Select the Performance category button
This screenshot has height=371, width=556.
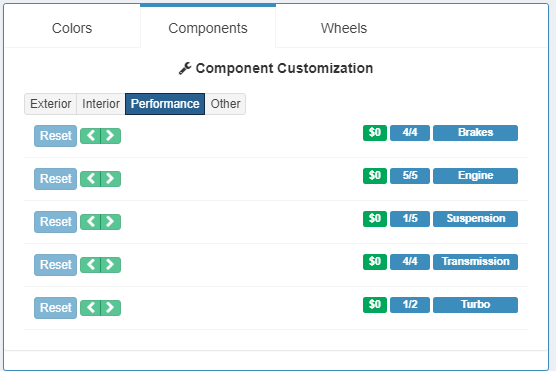click(165, 104)
